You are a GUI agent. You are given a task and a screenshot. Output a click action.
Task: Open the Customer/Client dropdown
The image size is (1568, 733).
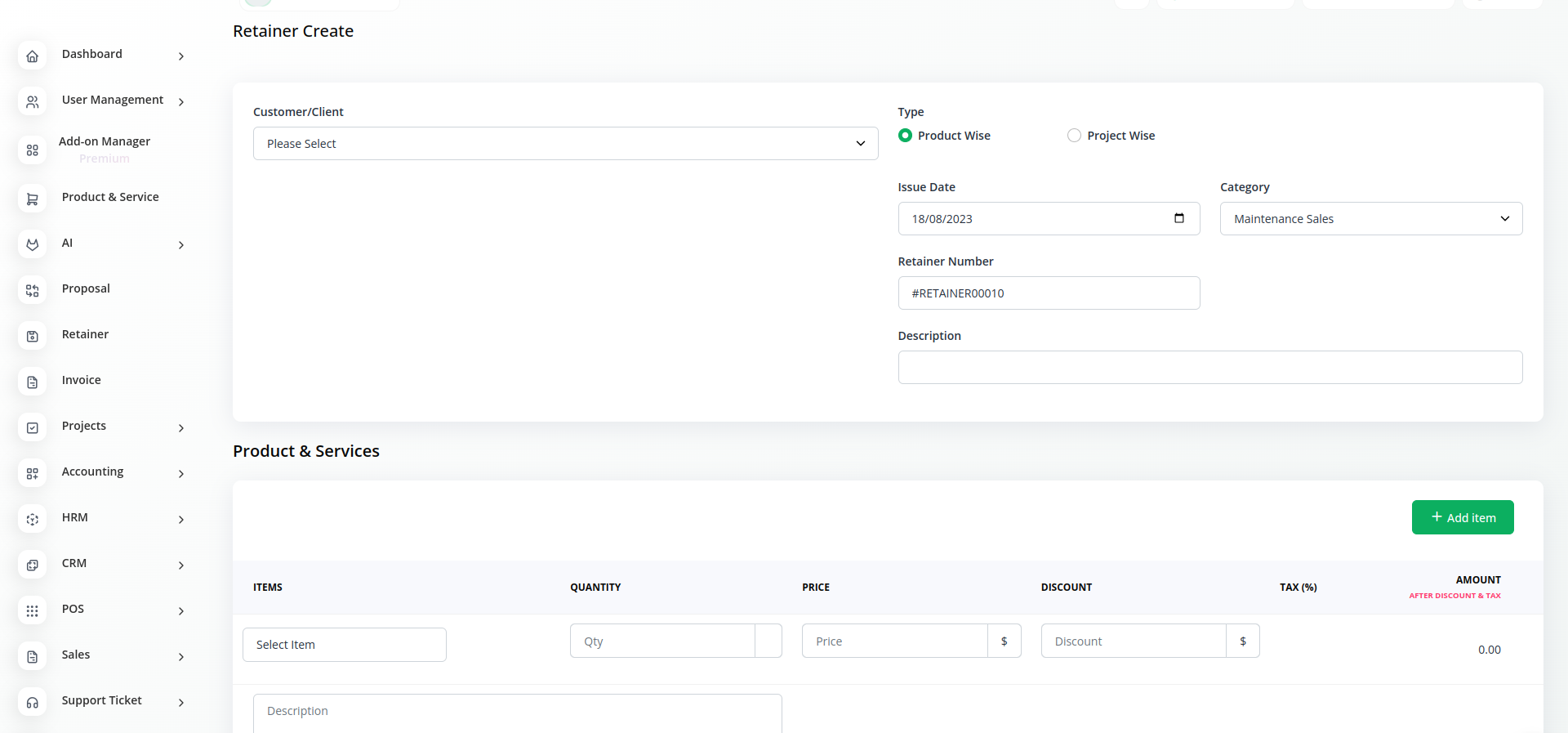pos(565,144)
